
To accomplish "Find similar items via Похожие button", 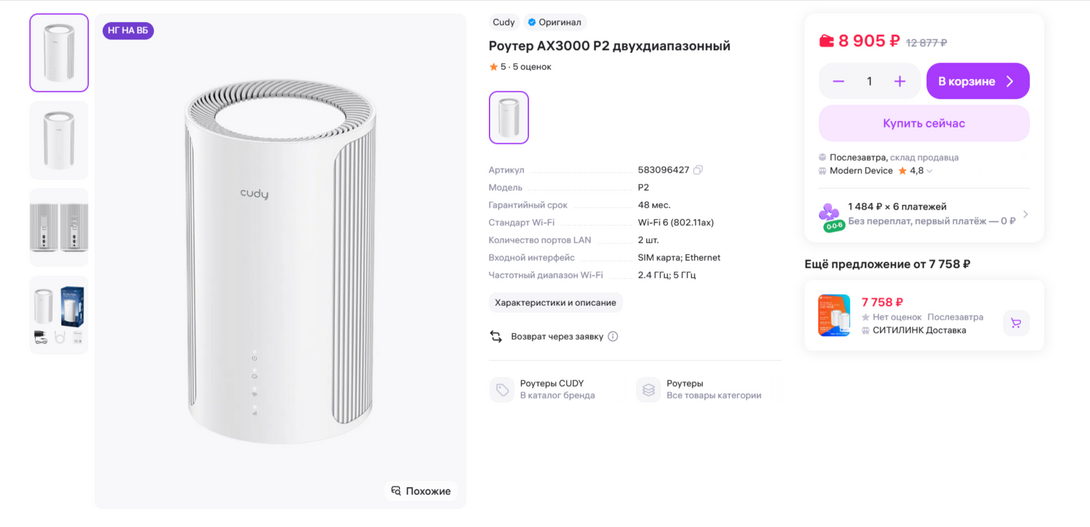I will [x=421, y=491].
